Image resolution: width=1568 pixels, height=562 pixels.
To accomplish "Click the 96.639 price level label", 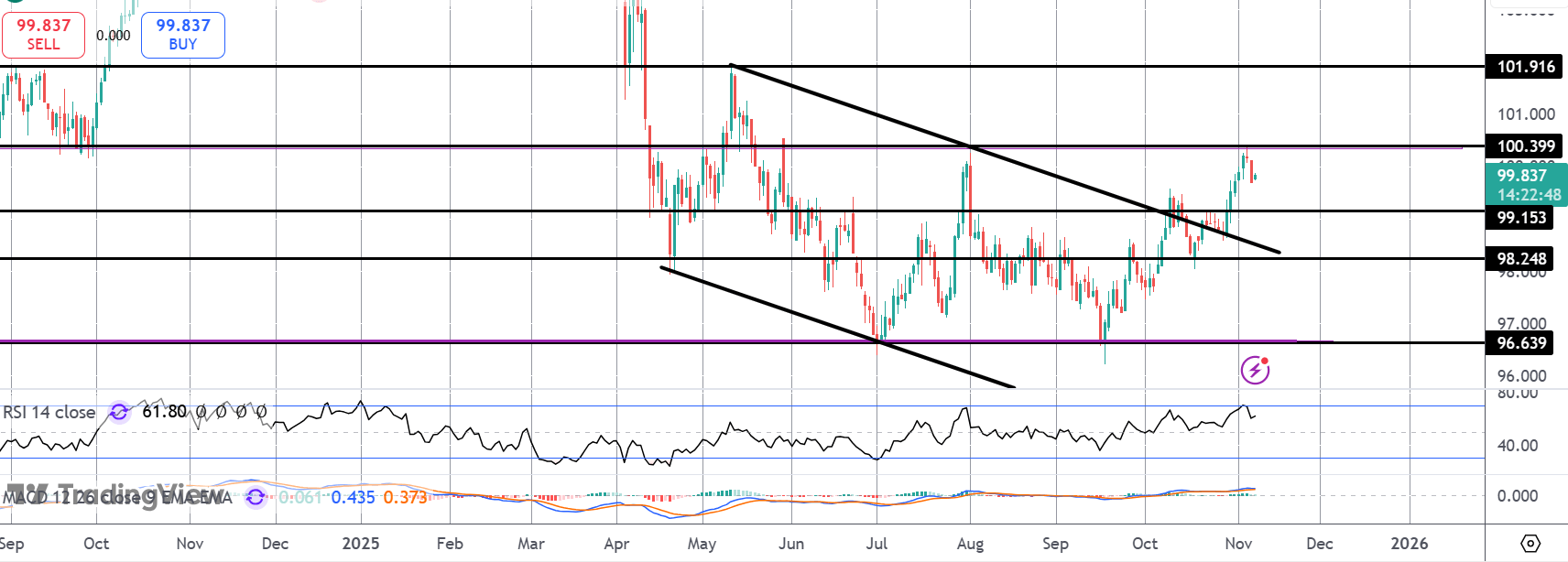I will coord(1521,343).
